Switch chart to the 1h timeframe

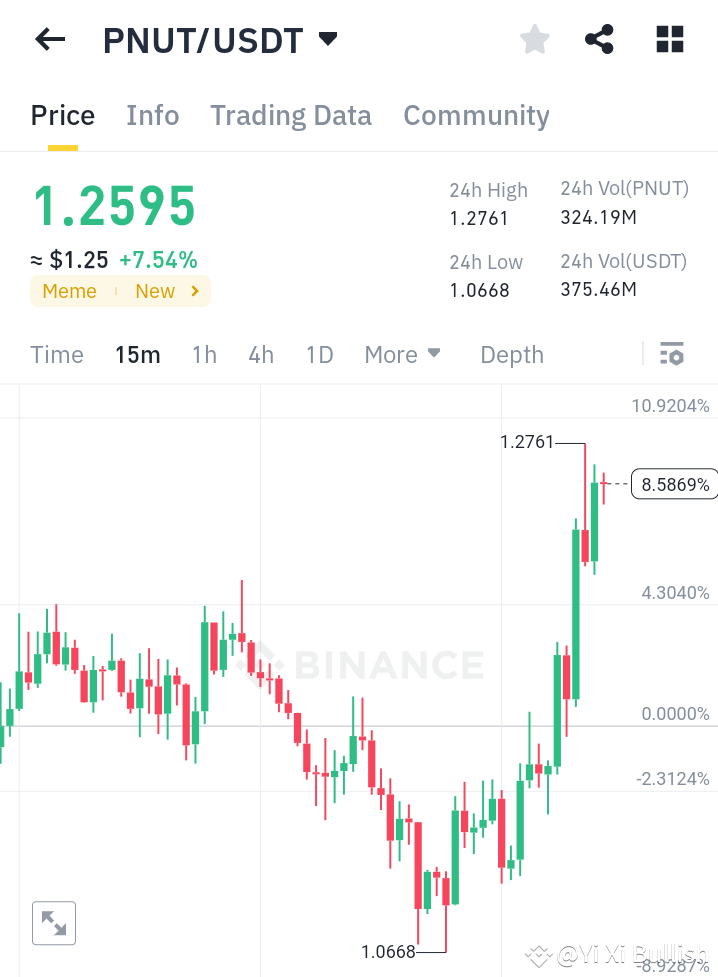click(x=203, y=354)
